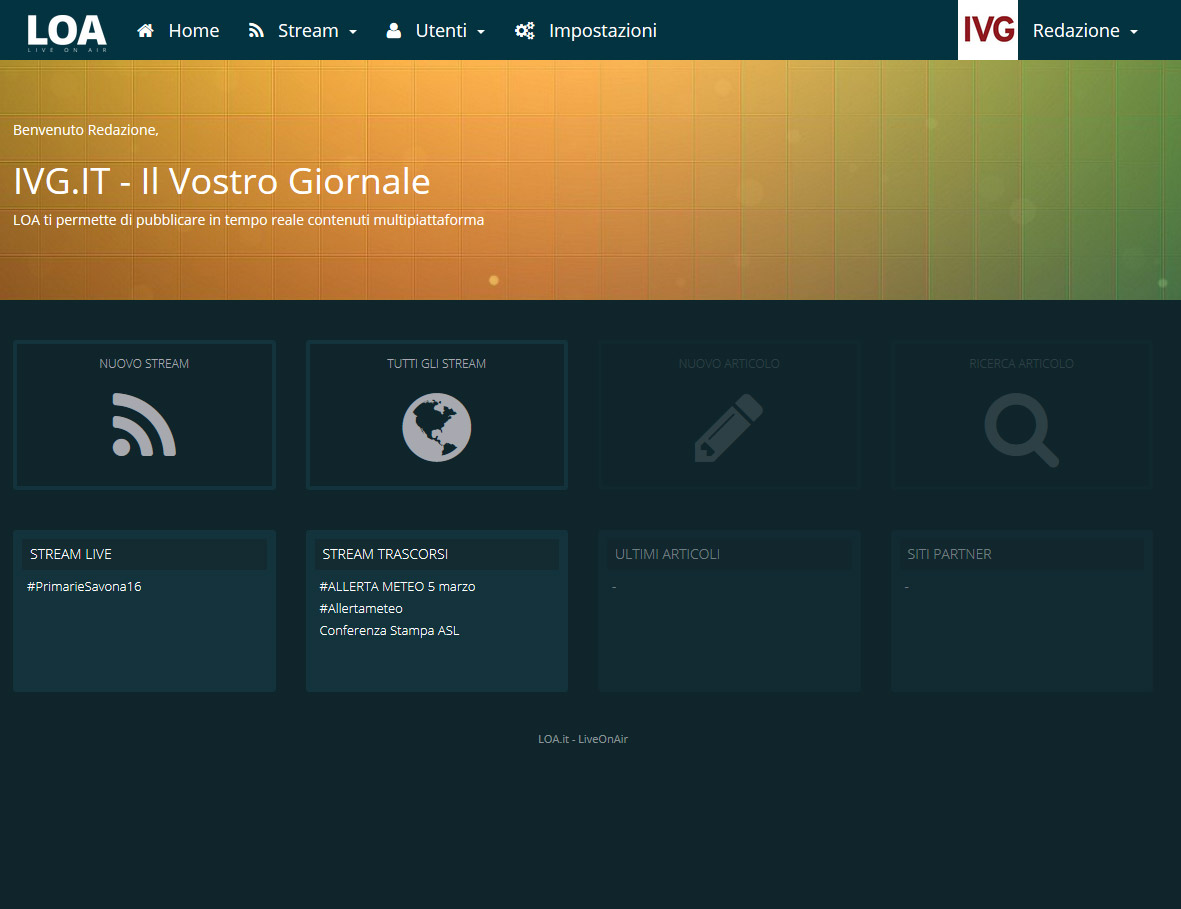Click the NUOVO ARTICOLO tile label
1181x909 pixels.
[729, 364]
